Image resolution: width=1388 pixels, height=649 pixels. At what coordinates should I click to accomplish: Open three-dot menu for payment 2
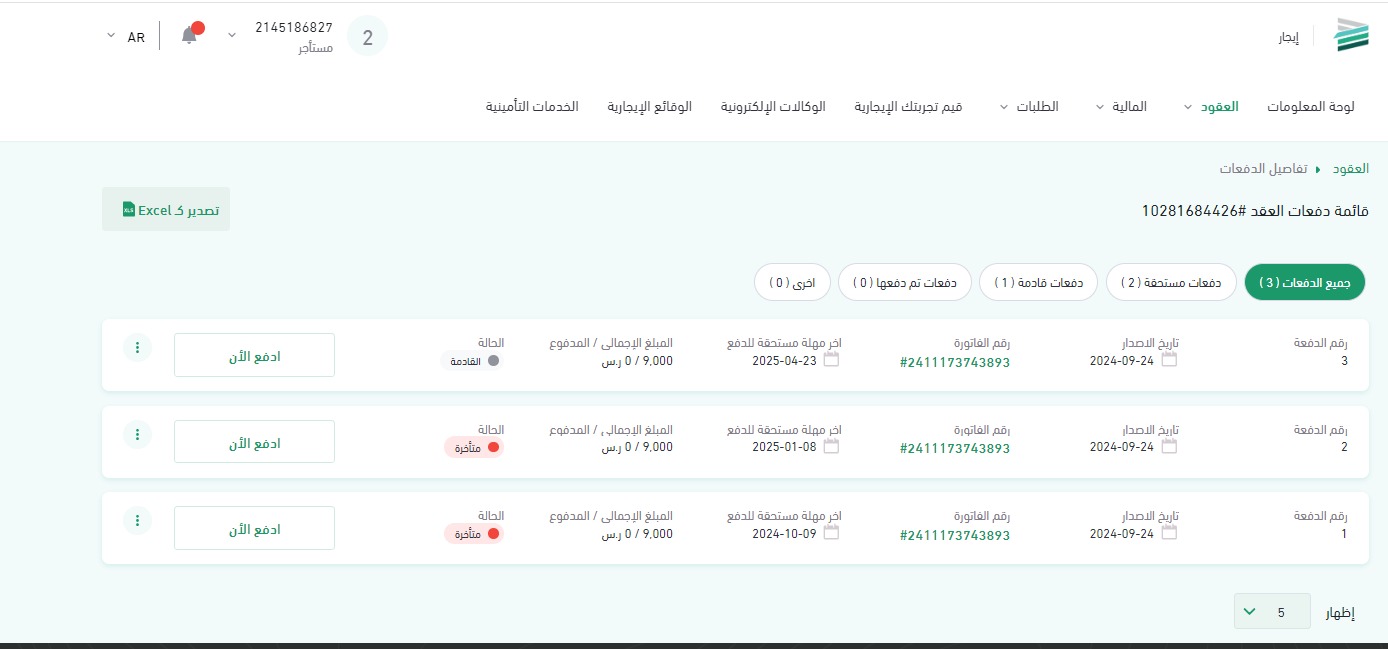137,434
